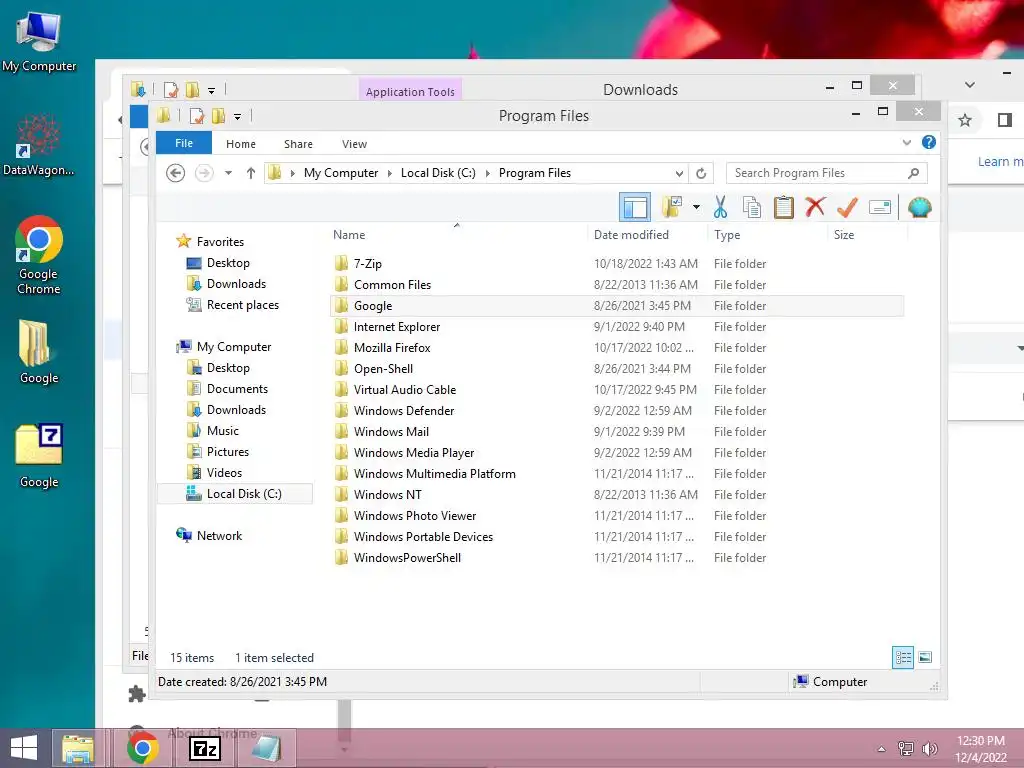The height and width of the screenshot is (768, 1024).
Task: Select the Mozilla Firefox folder
Action: pyautogui.click(x=392, y=347)
